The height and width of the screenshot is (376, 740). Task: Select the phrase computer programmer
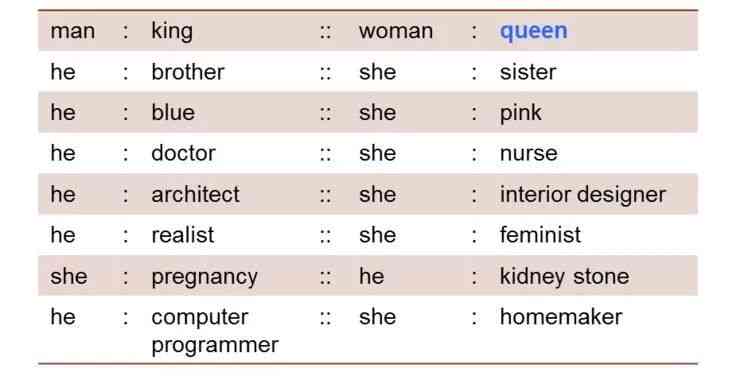(x=215, y=331)
